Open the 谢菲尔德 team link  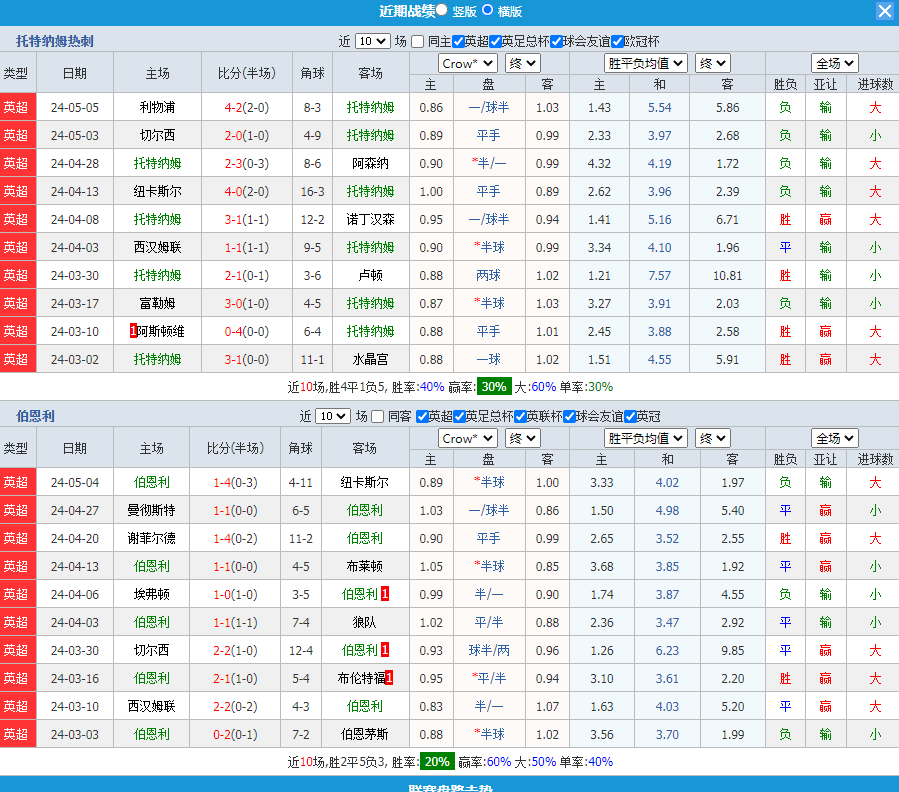point(151,539)
